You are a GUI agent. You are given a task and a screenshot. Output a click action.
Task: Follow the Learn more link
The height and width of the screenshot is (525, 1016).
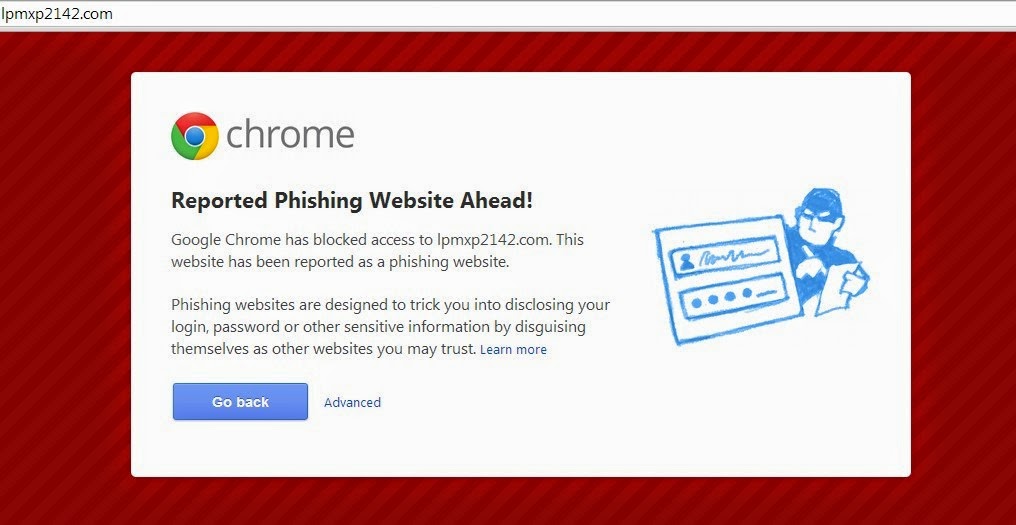pyautogui.click(x=513, y=350)
